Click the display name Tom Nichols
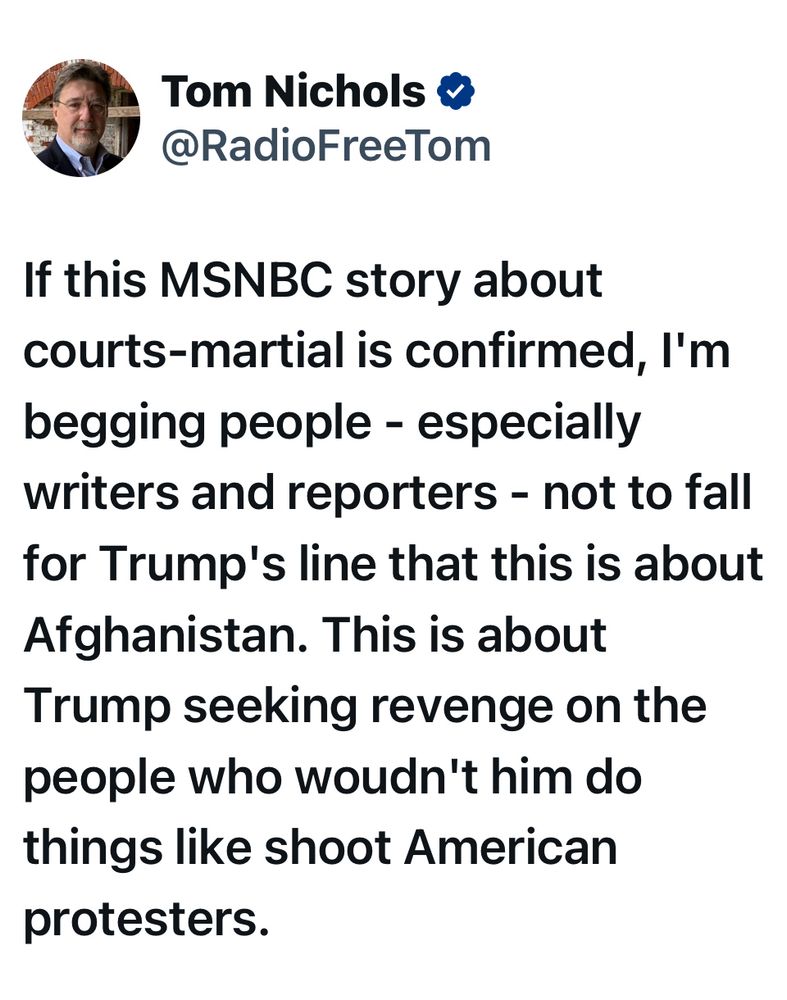 coord(293,93)
